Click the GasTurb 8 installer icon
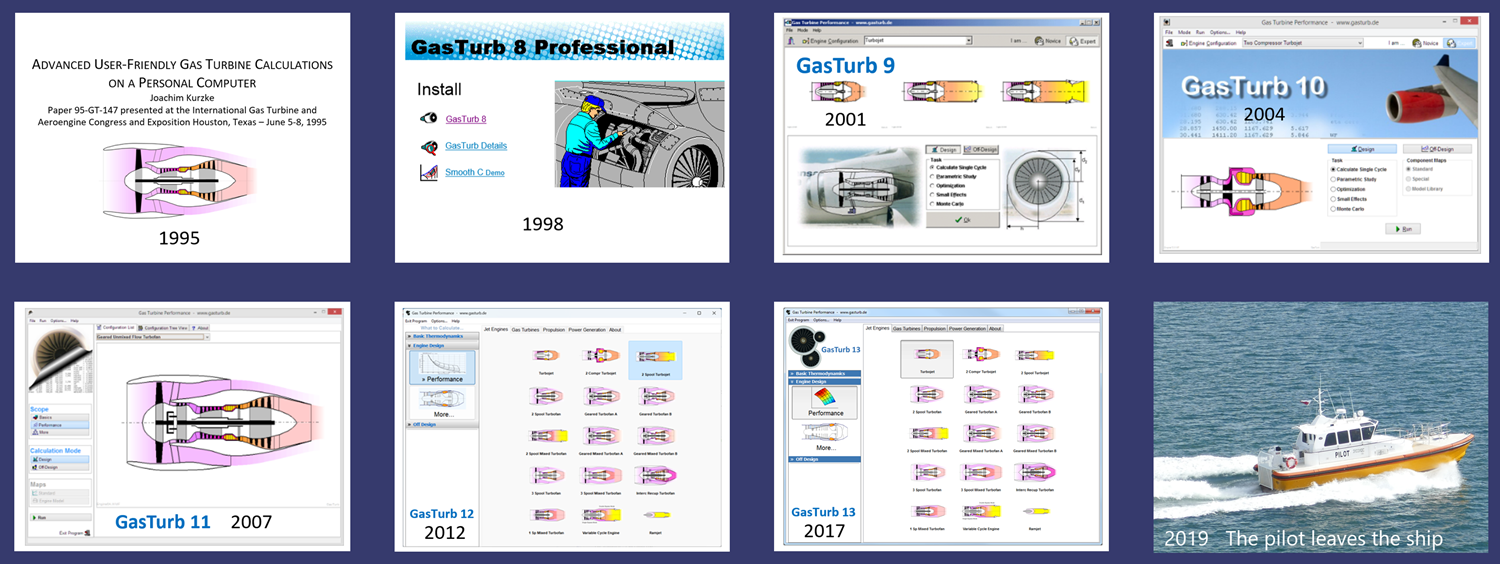The image size is (1500, 564). click(428, 118)
